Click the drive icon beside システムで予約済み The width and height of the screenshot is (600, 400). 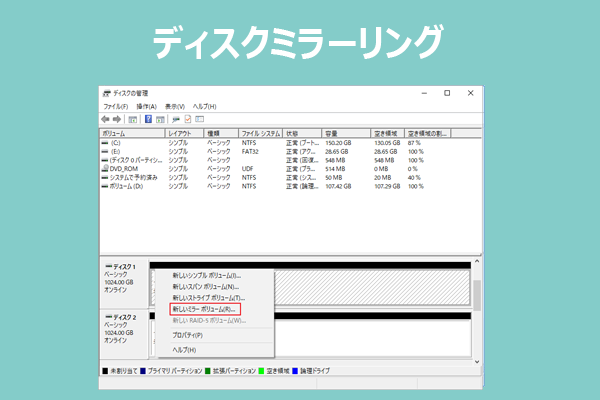point(105,178)
